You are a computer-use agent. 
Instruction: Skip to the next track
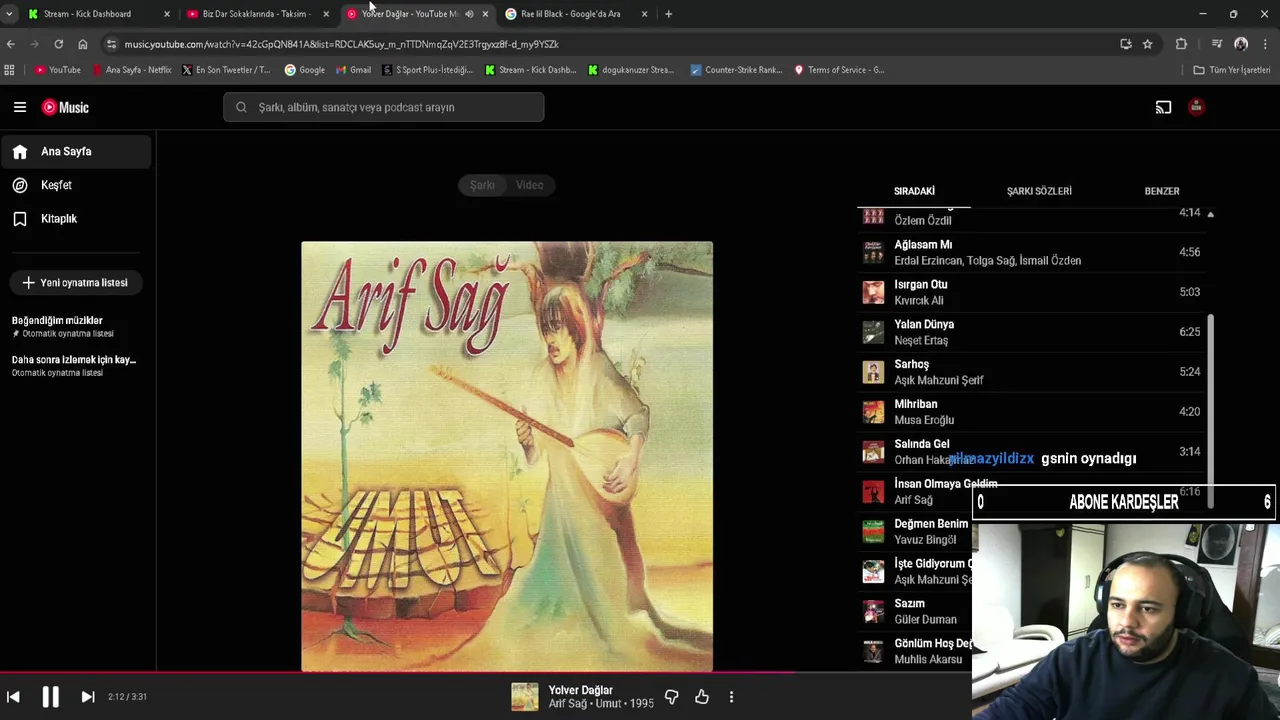point(87,697)
